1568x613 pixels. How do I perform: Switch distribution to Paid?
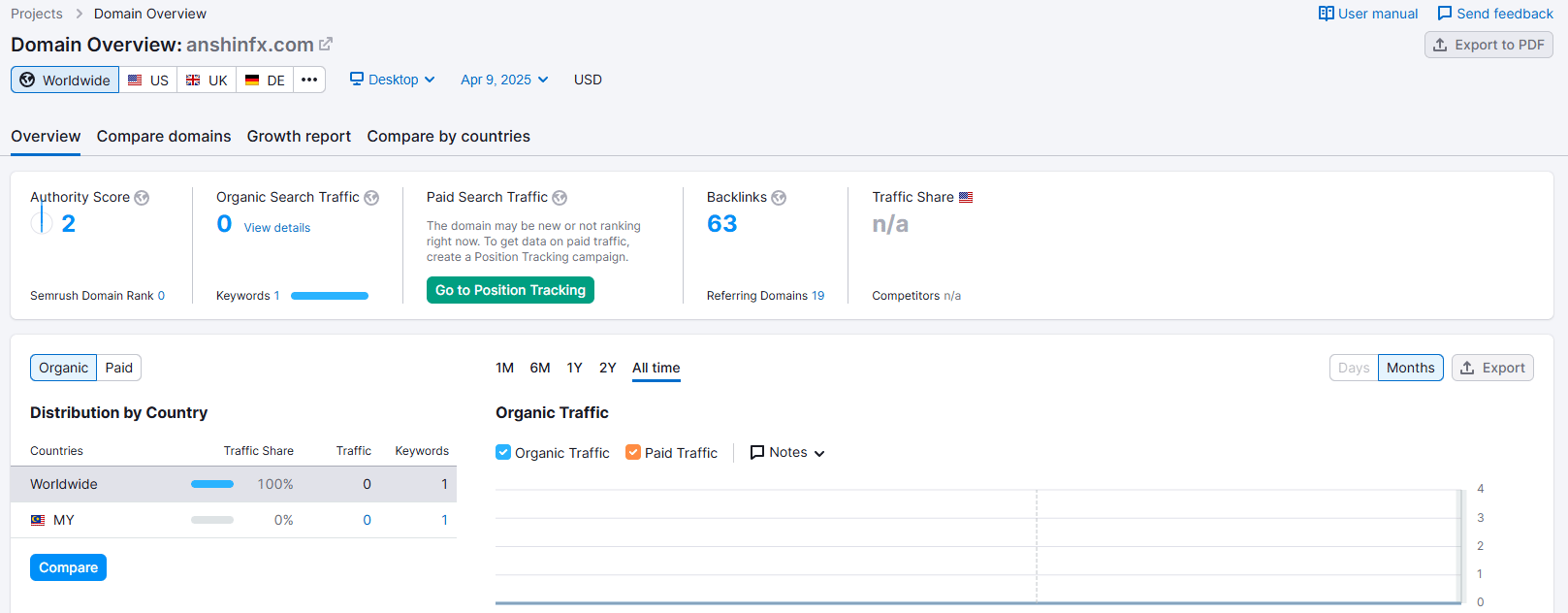[x=119, y=368]
